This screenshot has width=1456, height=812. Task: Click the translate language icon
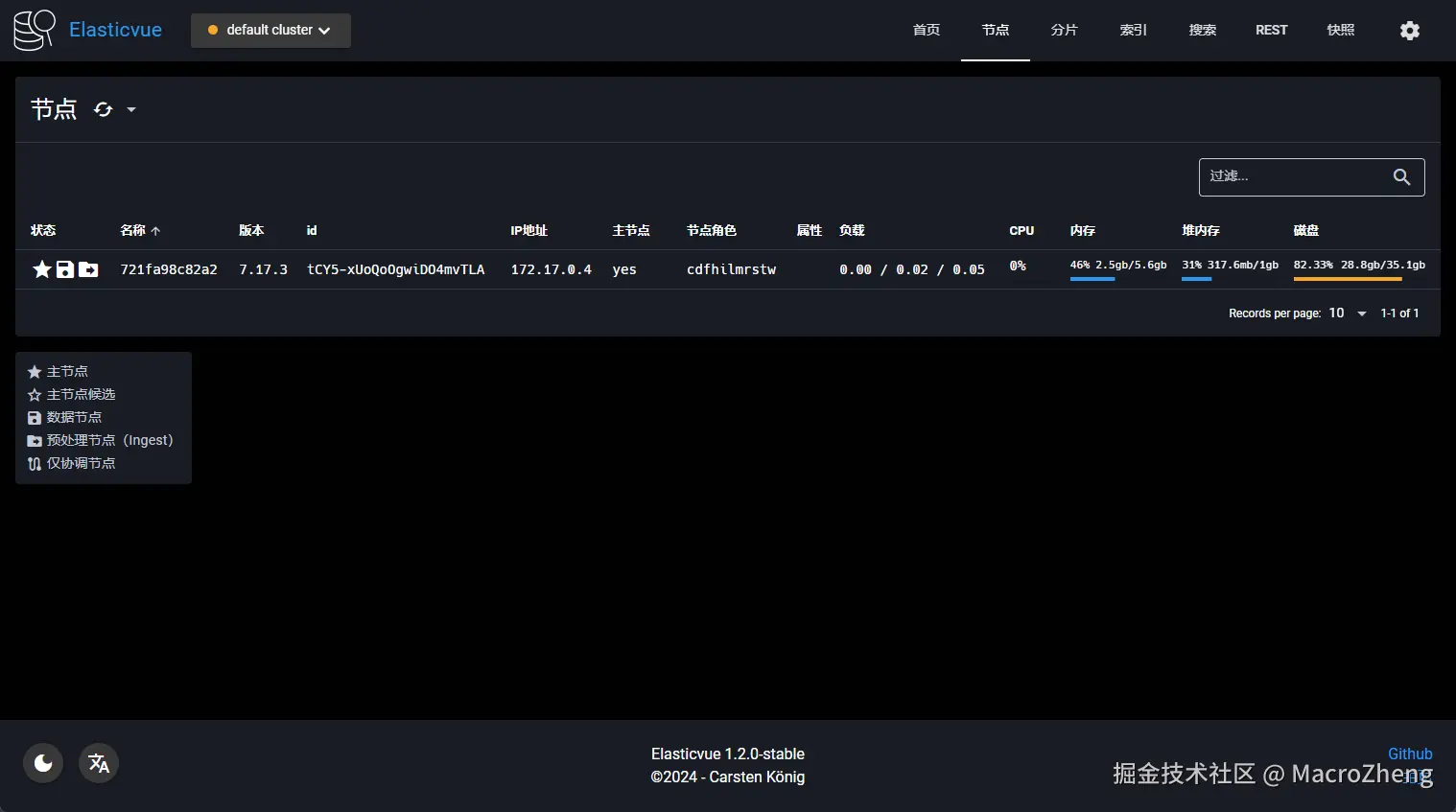[99, 763]
